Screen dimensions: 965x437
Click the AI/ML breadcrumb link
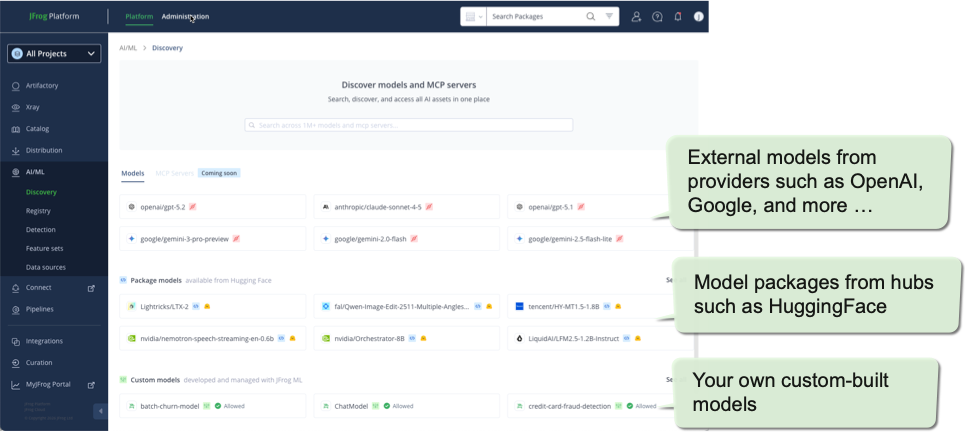click(x=127, y=48)
